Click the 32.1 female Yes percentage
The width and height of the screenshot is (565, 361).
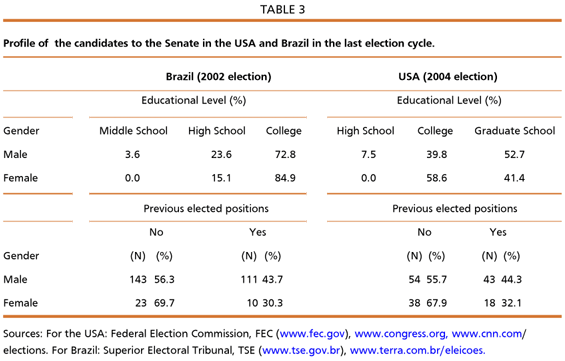point(511,303)
